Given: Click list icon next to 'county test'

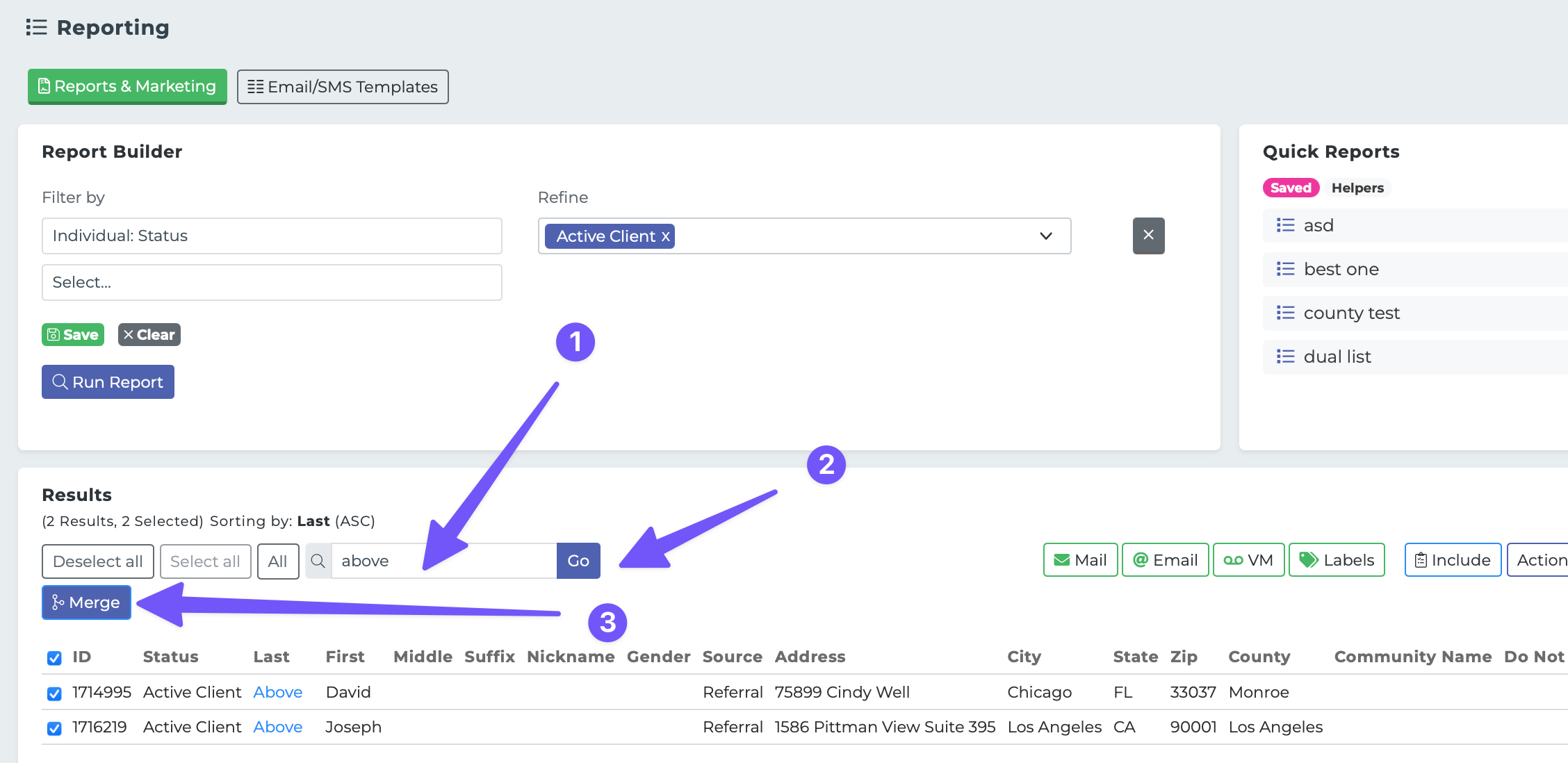Looking at the screenshot, I should (1285, 313).
